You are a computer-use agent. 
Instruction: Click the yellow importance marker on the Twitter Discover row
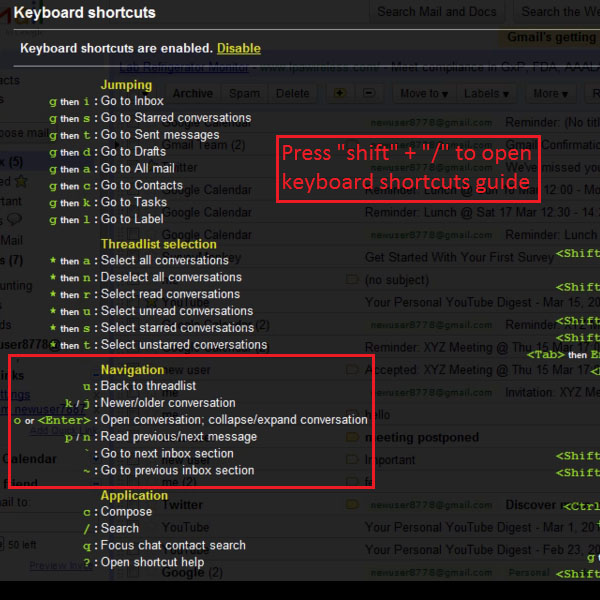click(x=352, y=504)
